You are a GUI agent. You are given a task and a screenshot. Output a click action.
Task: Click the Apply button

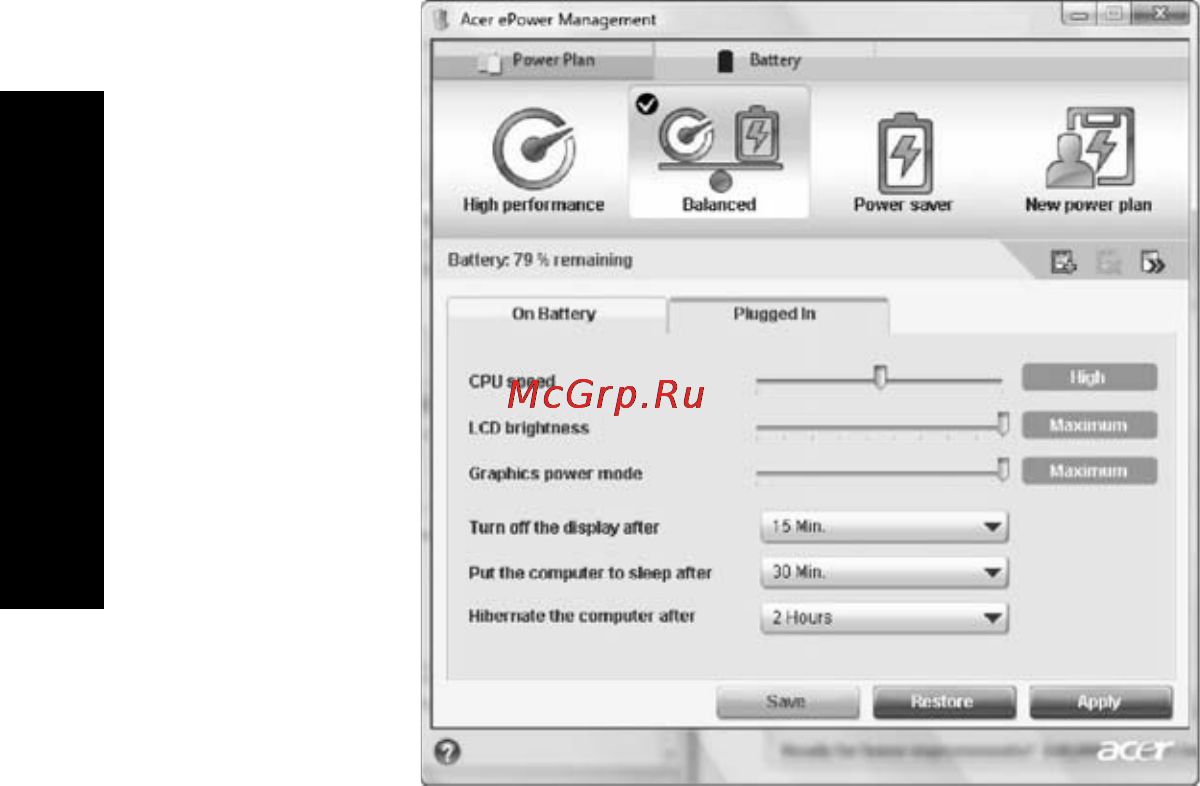coord(1099,702)
